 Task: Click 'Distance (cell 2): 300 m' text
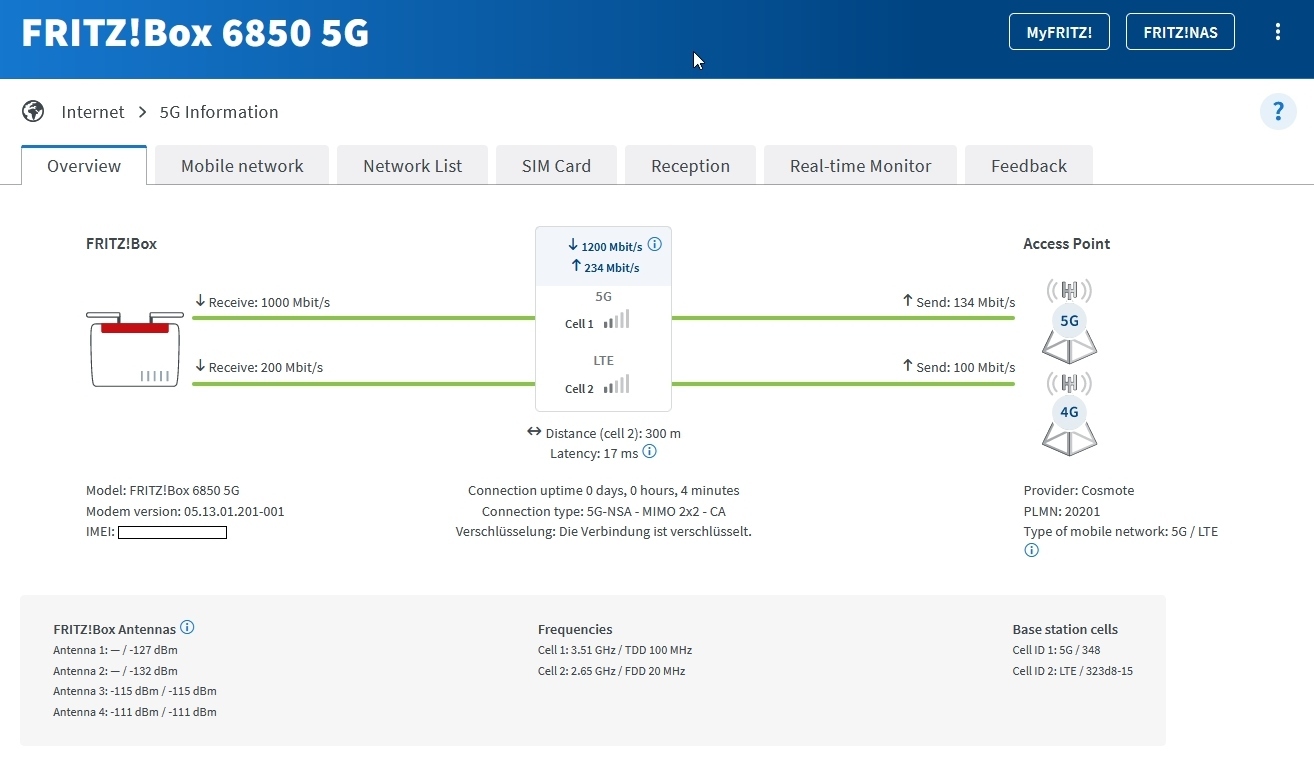click(613, 433)
